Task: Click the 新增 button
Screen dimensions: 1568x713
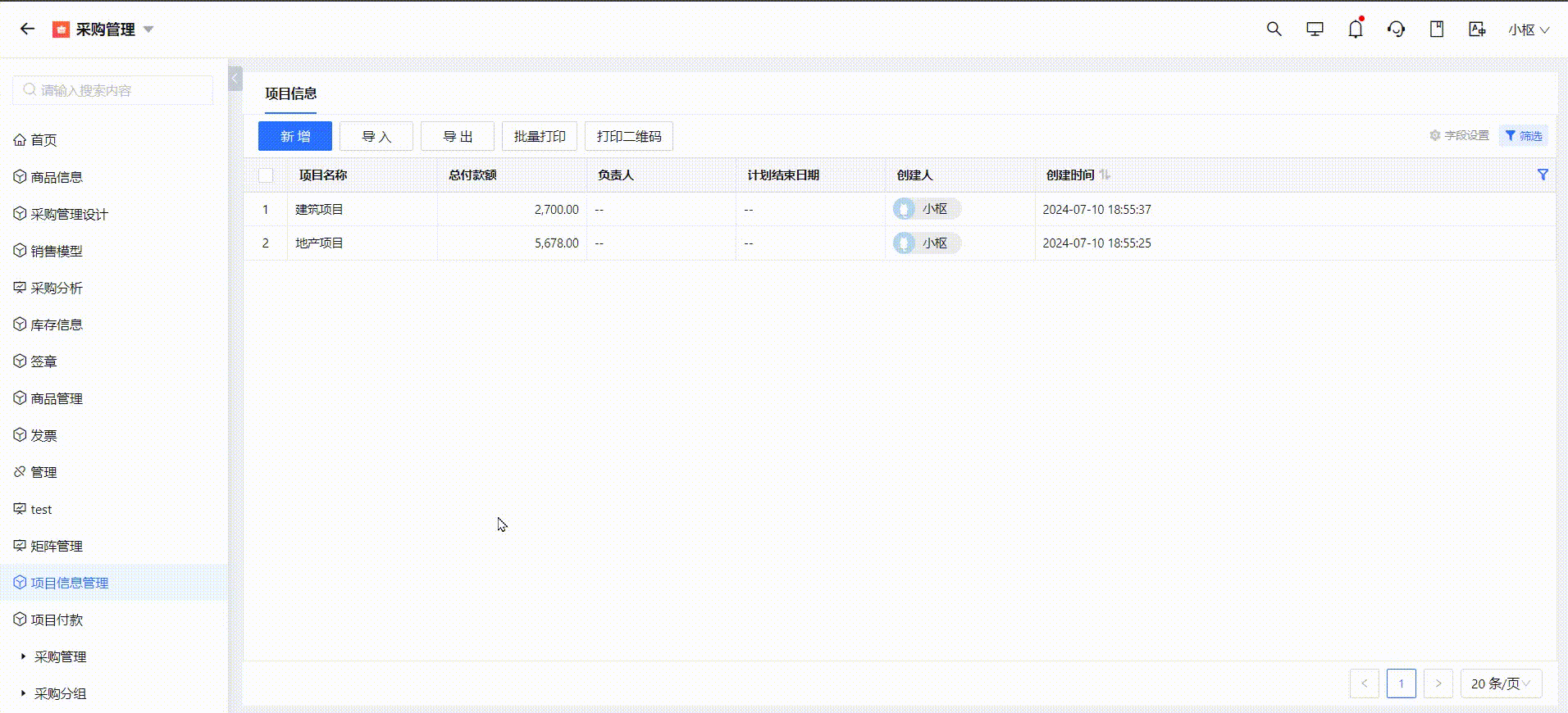Action: point(295,136)
